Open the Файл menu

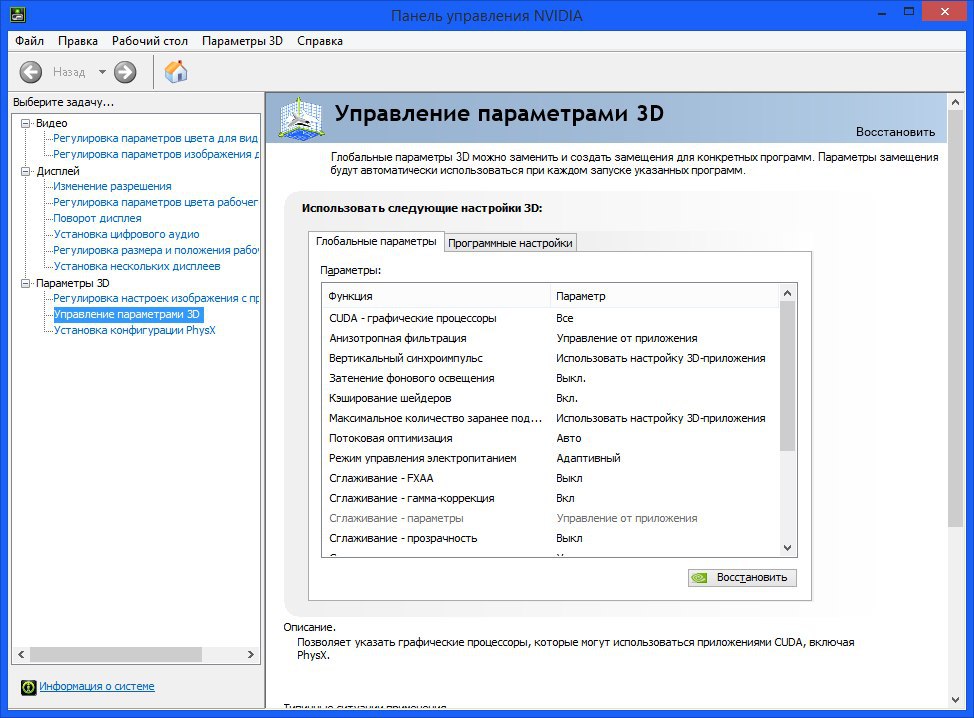point(29,41)
